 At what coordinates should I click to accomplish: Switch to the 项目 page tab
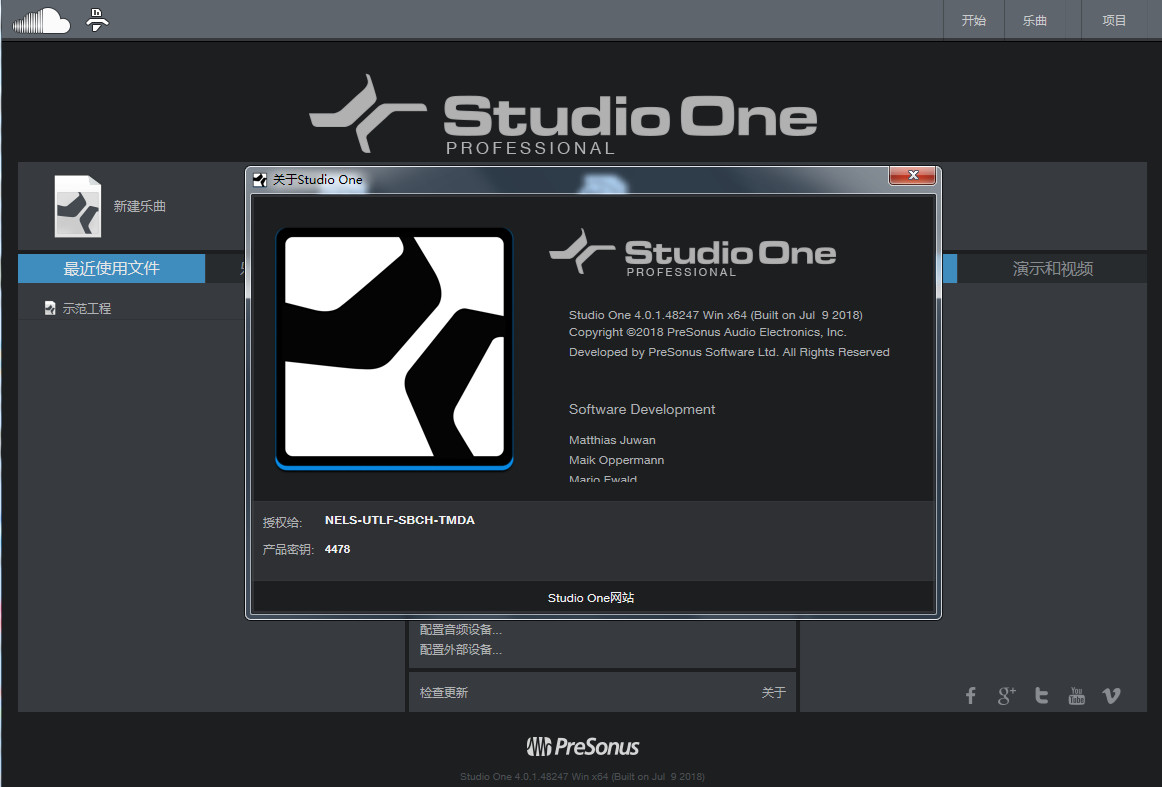(x=1114, y=21)
